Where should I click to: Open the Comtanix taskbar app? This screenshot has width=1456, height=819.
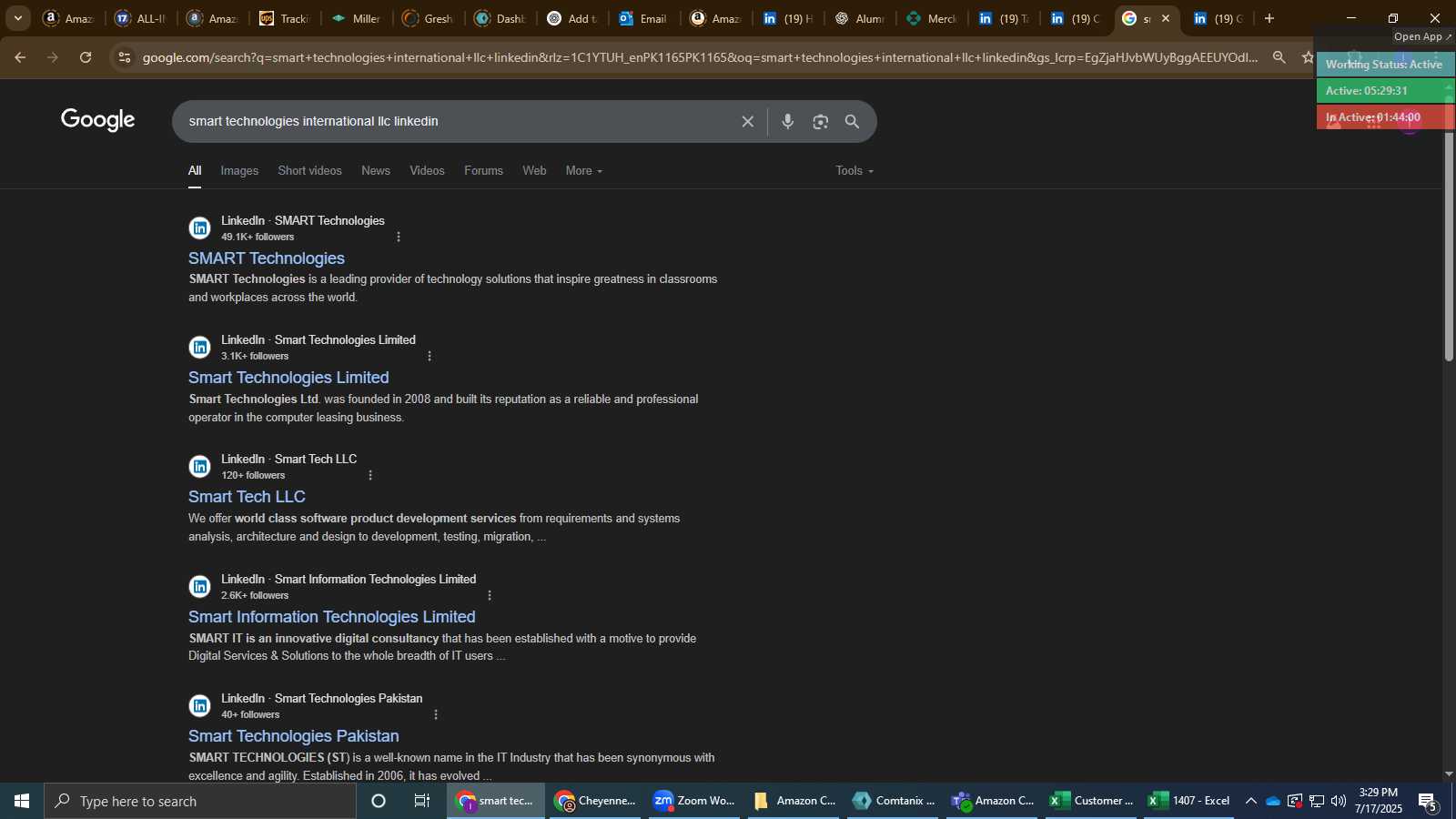click(895, 802)
